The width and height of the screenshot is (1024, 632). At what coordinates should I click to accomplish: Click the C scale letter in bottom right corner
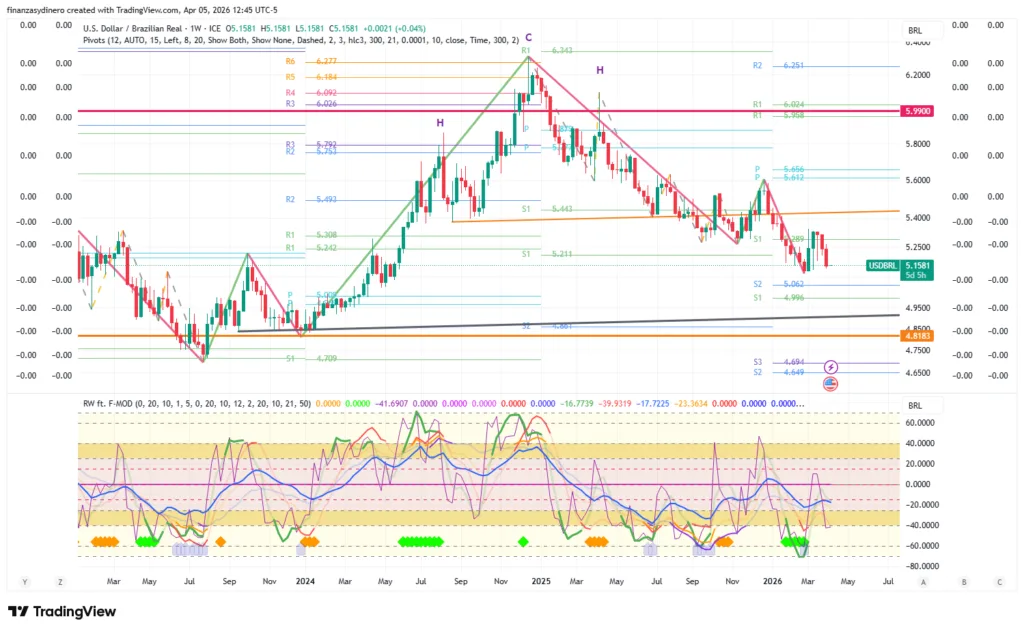tap(998, 581)
